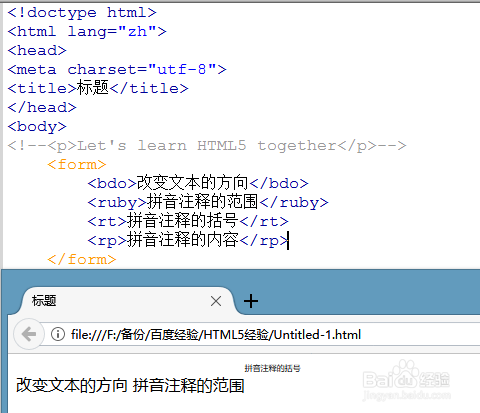Select the 标题 browser tab
480x413 pixels.
click(127, 301)
